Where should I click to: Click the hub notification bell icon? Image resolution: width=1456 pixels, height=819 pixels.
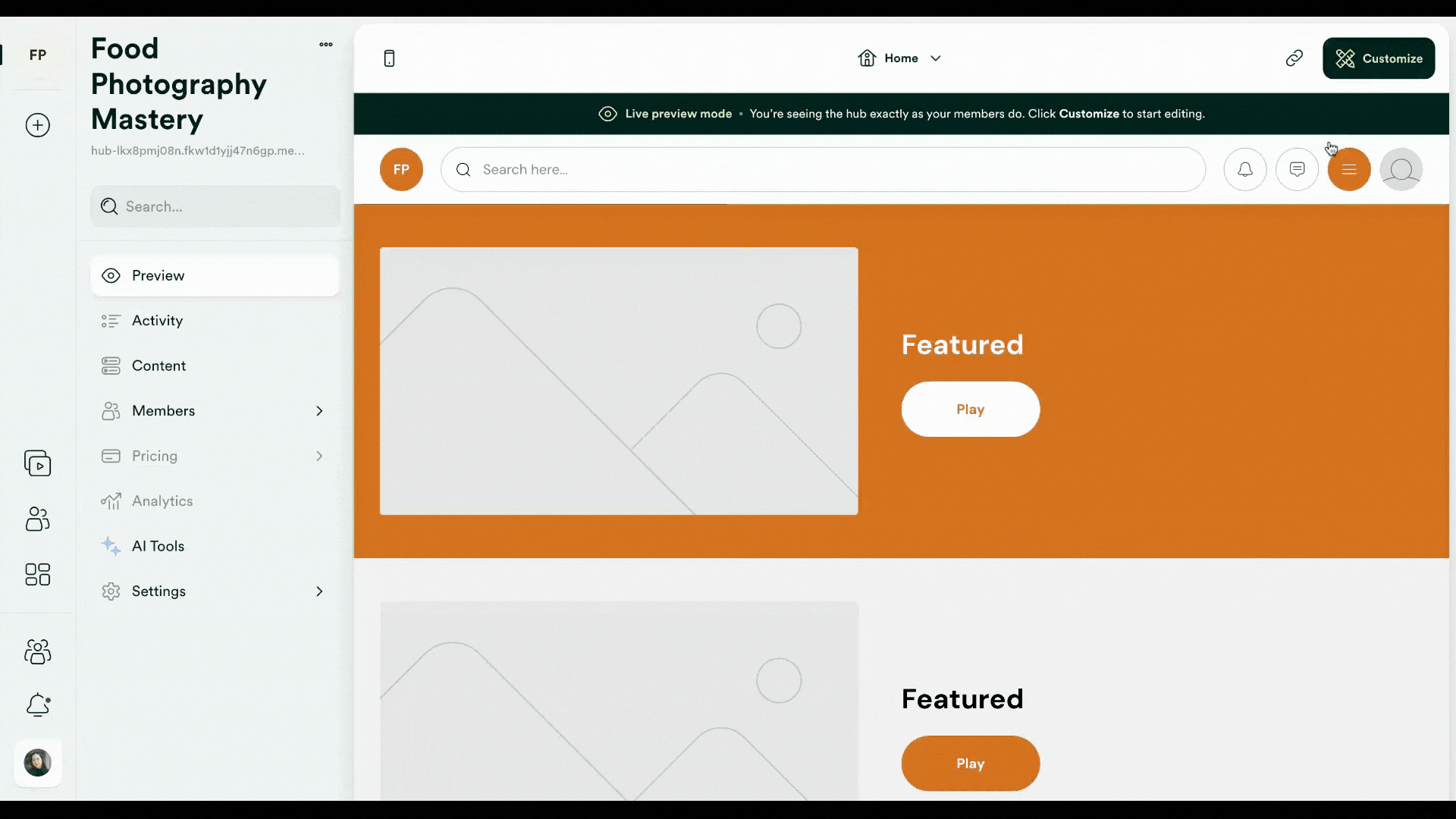1245,169
